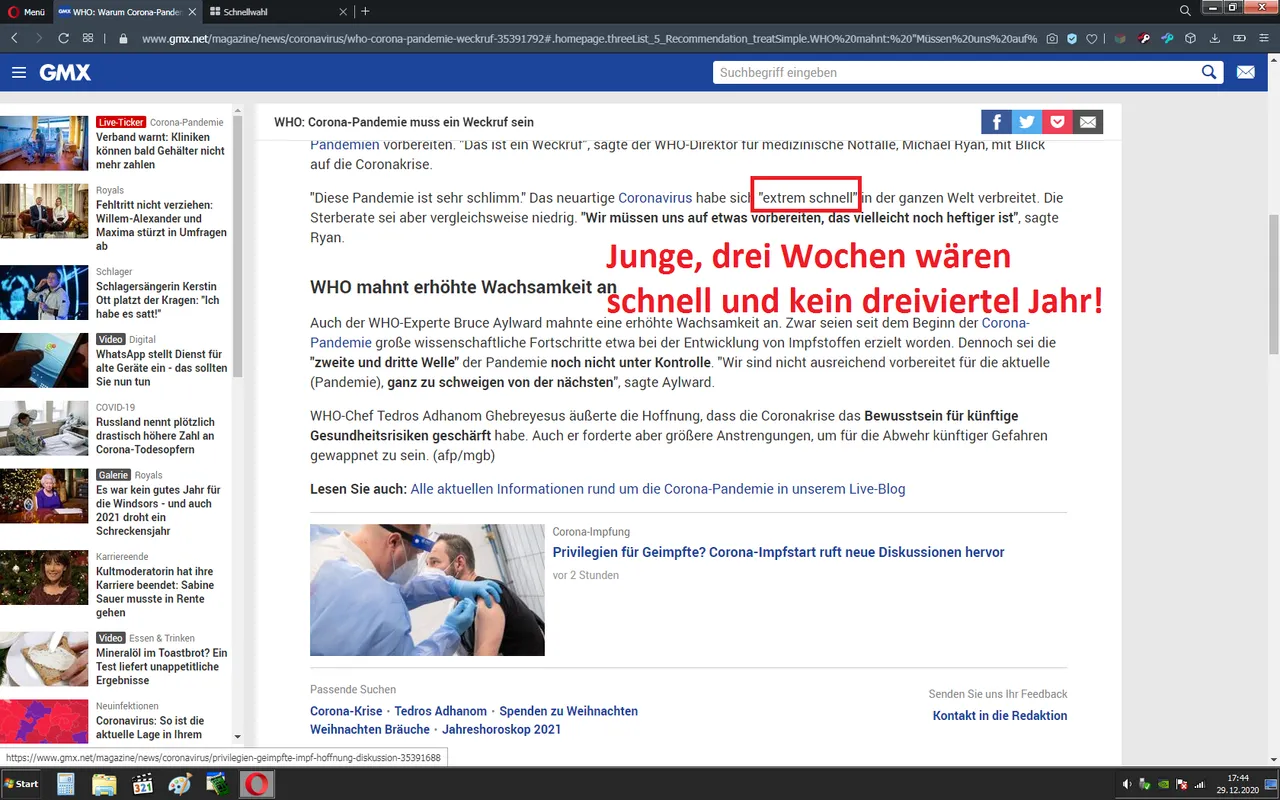This screenshot has width=1280, height=800.
Task: Open Easy Setup sliders icon
Action: pos(1265,39)
